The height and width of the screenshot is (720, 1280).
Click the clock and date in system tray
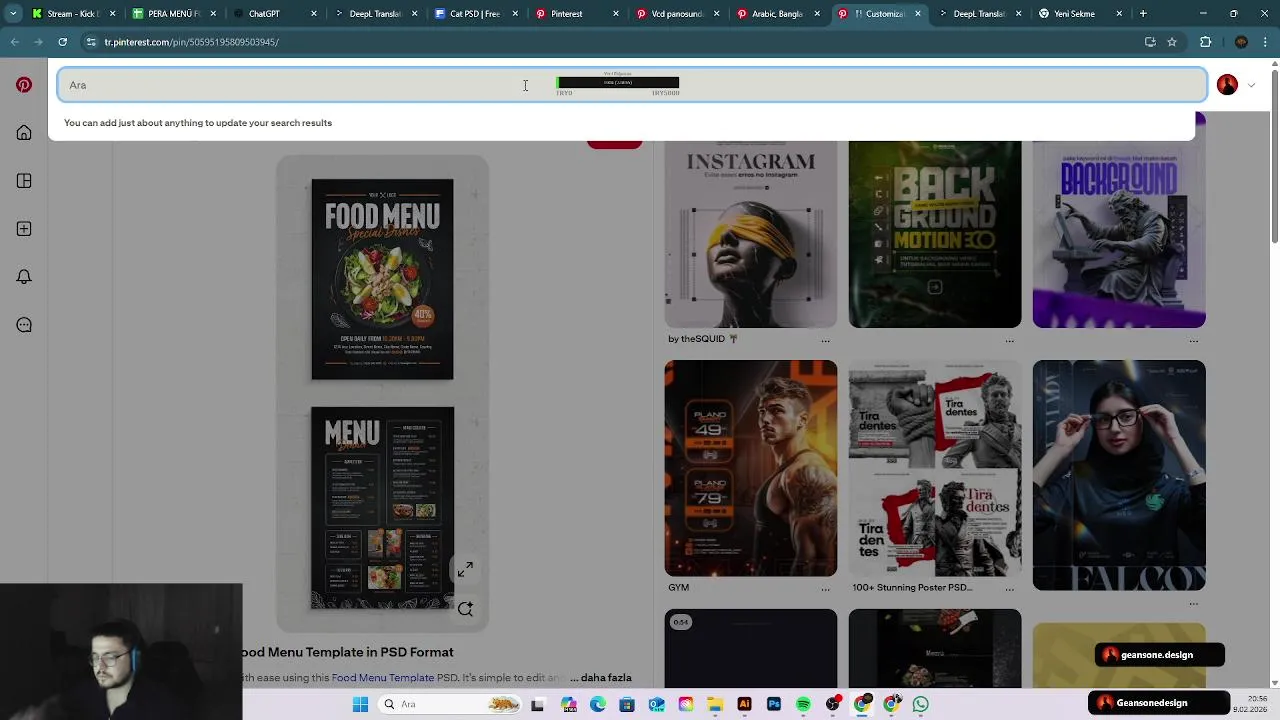[x=1249, y=704]
